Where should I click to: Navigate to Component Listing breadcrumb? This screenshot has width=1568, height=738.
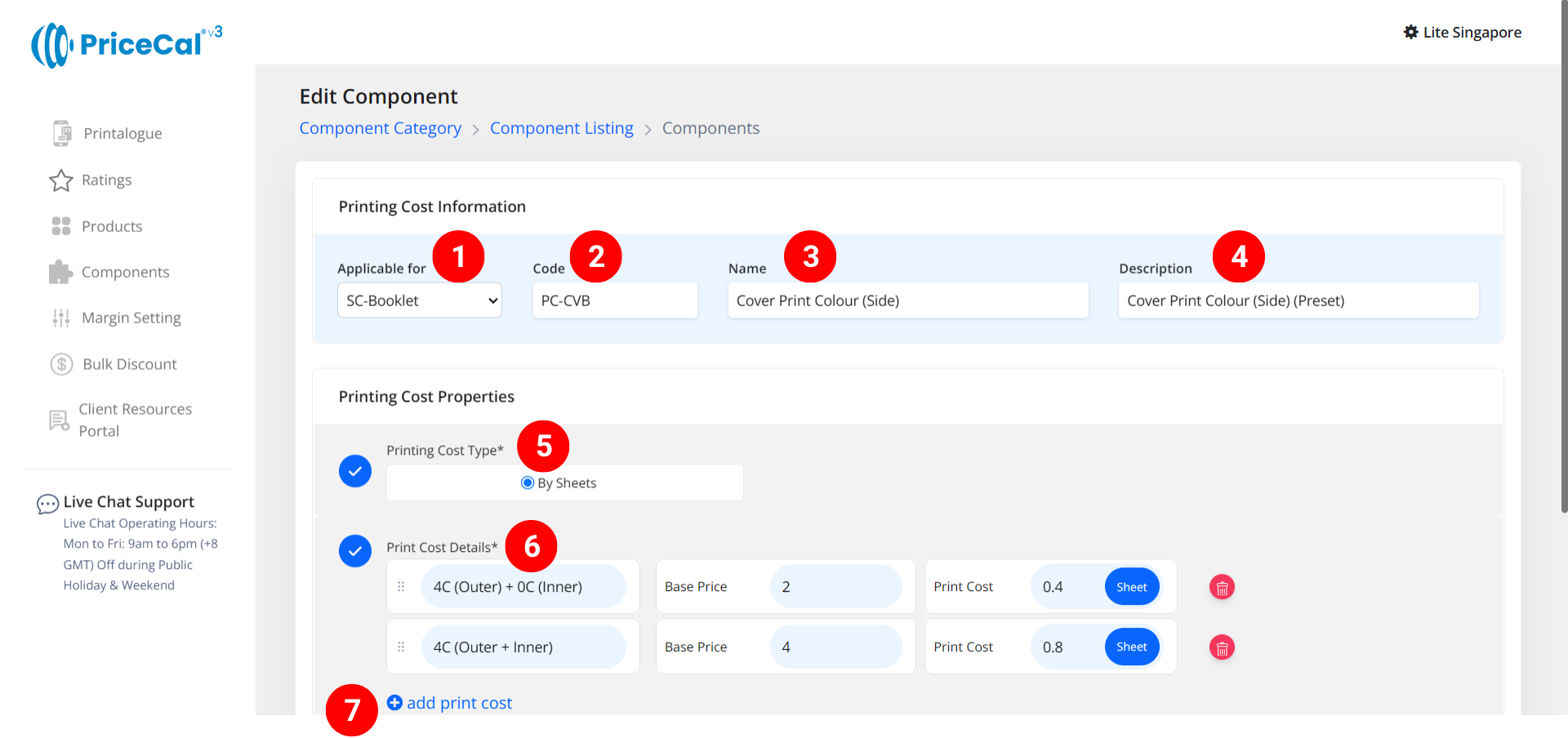[x=561, y=128]
